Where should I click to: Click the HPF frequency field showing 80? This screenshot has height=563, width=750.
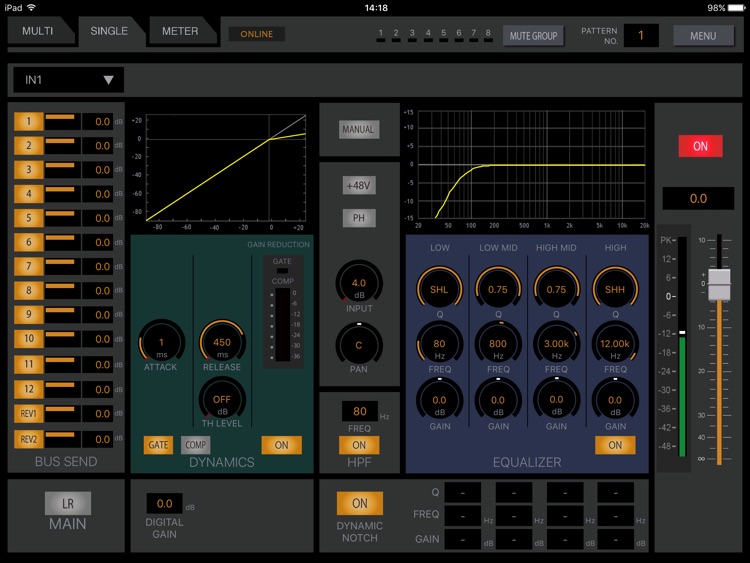tap(358, 411)
